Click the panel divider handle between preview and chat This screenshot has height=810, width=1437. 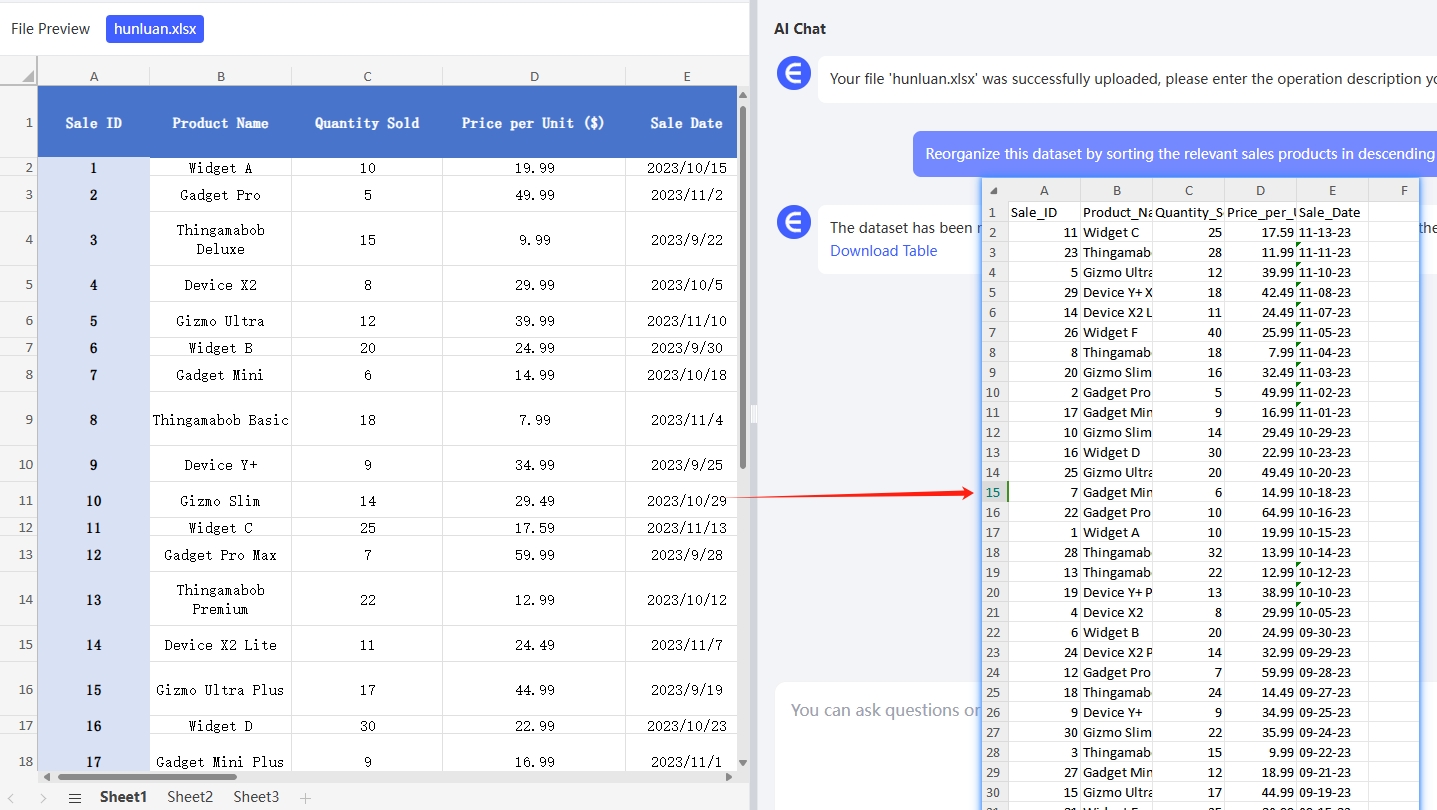click(x=754, y=413)
